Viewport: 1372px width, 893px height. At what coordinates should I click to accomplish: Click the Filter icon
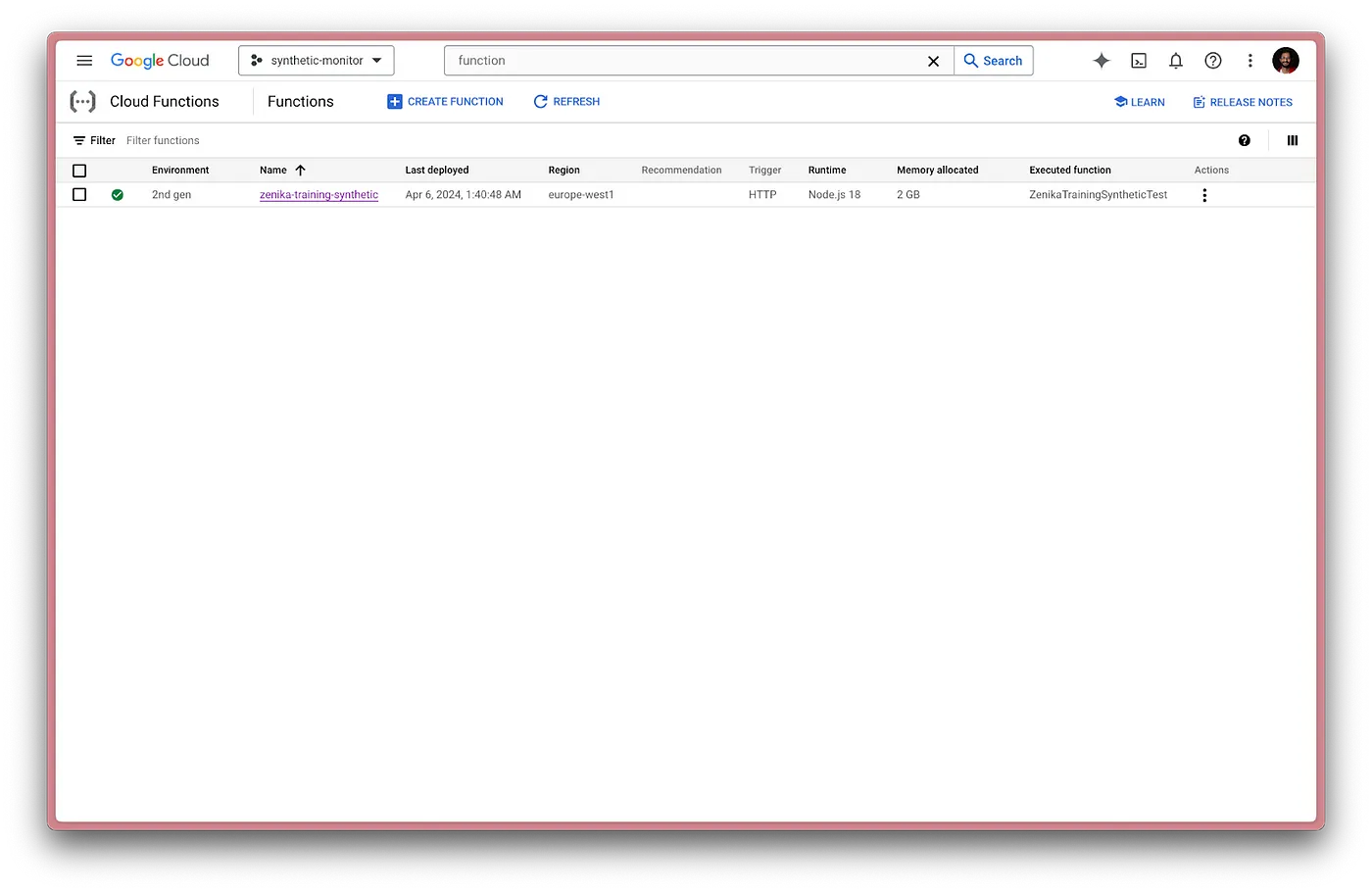point(79,141)
